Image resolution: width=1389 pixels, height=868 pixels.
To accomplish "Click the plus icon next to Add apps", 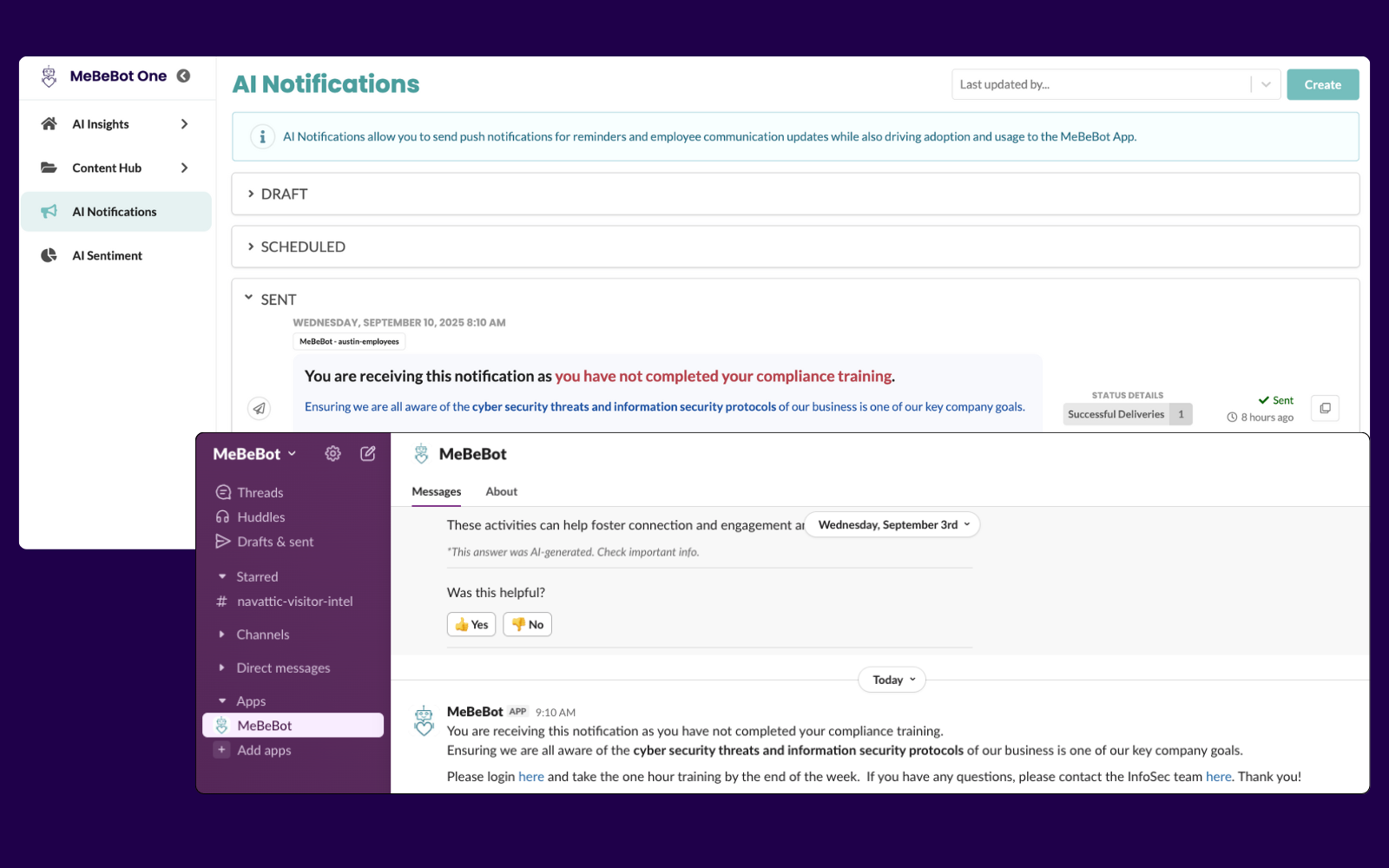I will coord(221,750).
